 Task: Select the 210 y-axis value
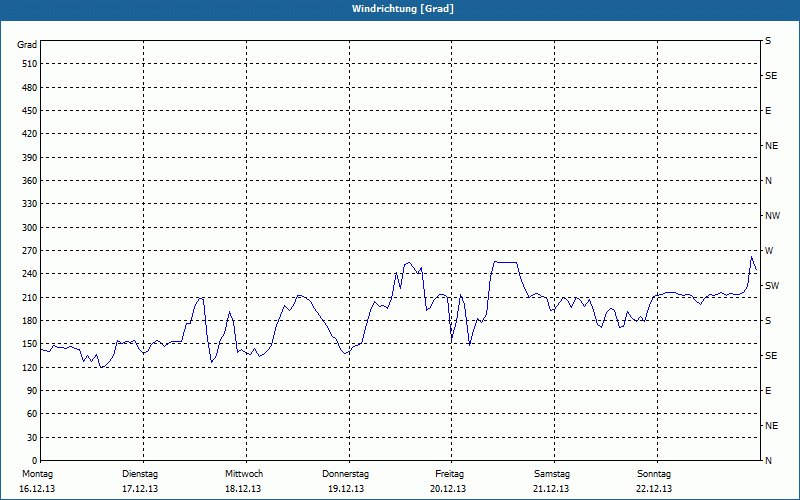pos(29,297)
